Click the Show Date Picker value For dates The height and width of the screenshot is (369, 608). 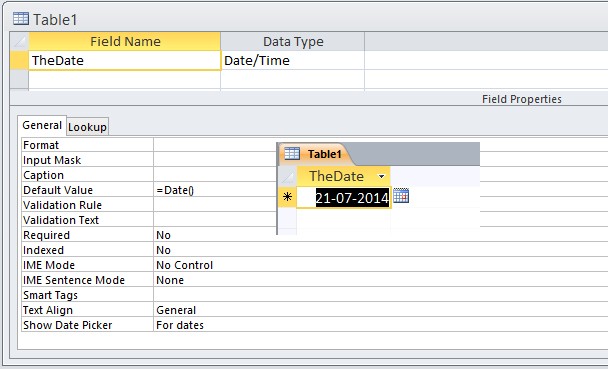point(180,325)
